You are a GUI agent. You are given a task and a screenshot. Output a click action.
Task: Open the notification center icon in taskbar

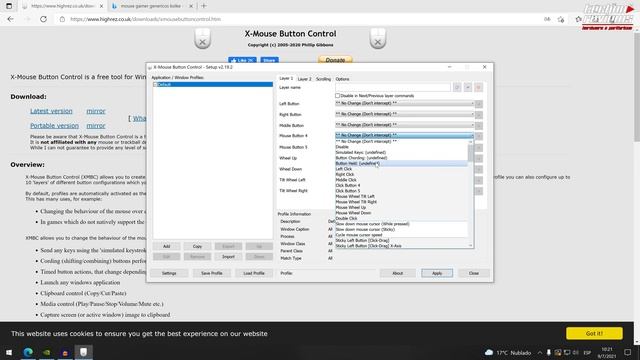coord(627,352)
